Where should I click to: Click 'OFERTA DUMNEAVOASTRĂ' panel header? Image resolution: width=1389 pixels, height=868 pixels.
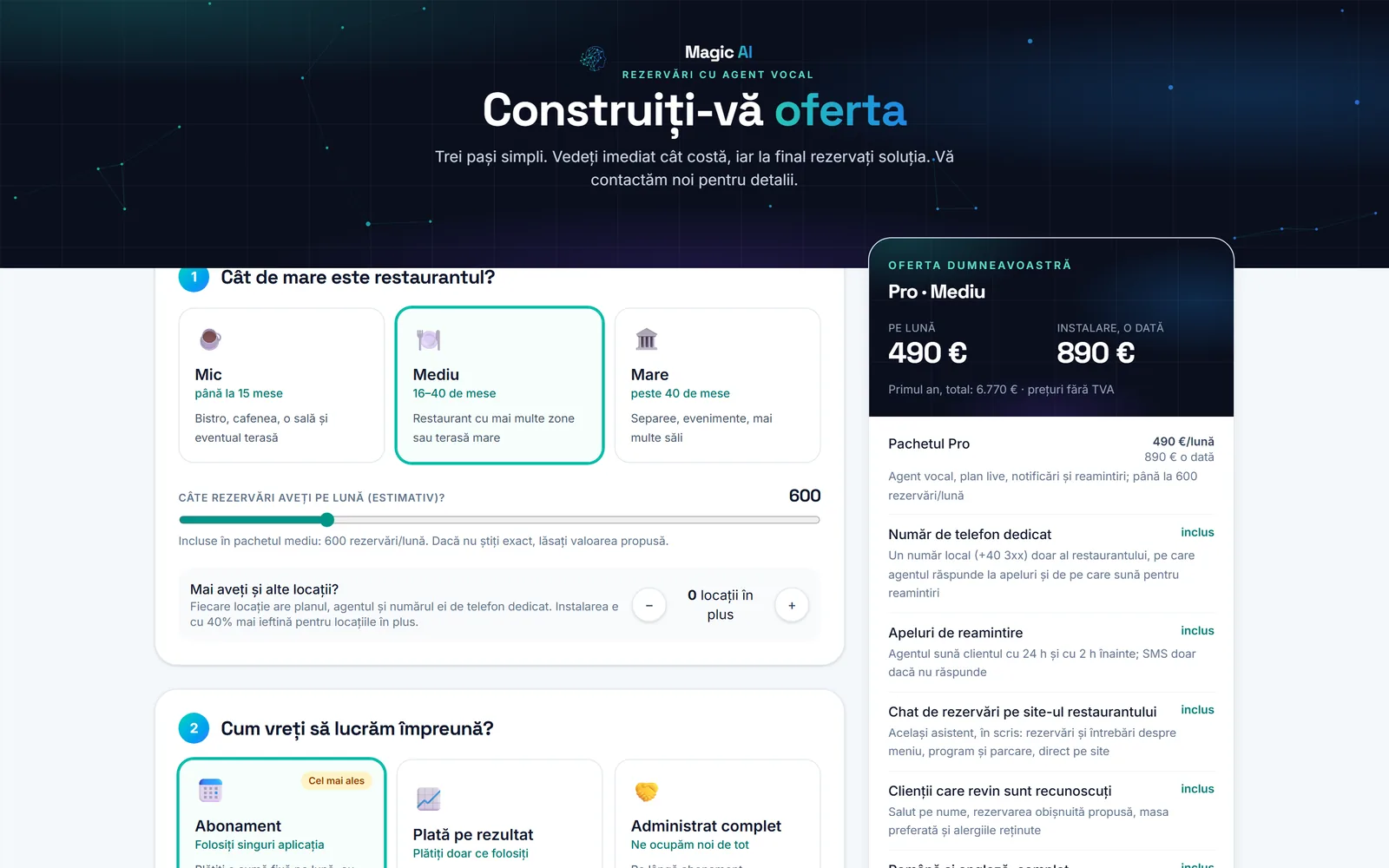pos(979,266)
